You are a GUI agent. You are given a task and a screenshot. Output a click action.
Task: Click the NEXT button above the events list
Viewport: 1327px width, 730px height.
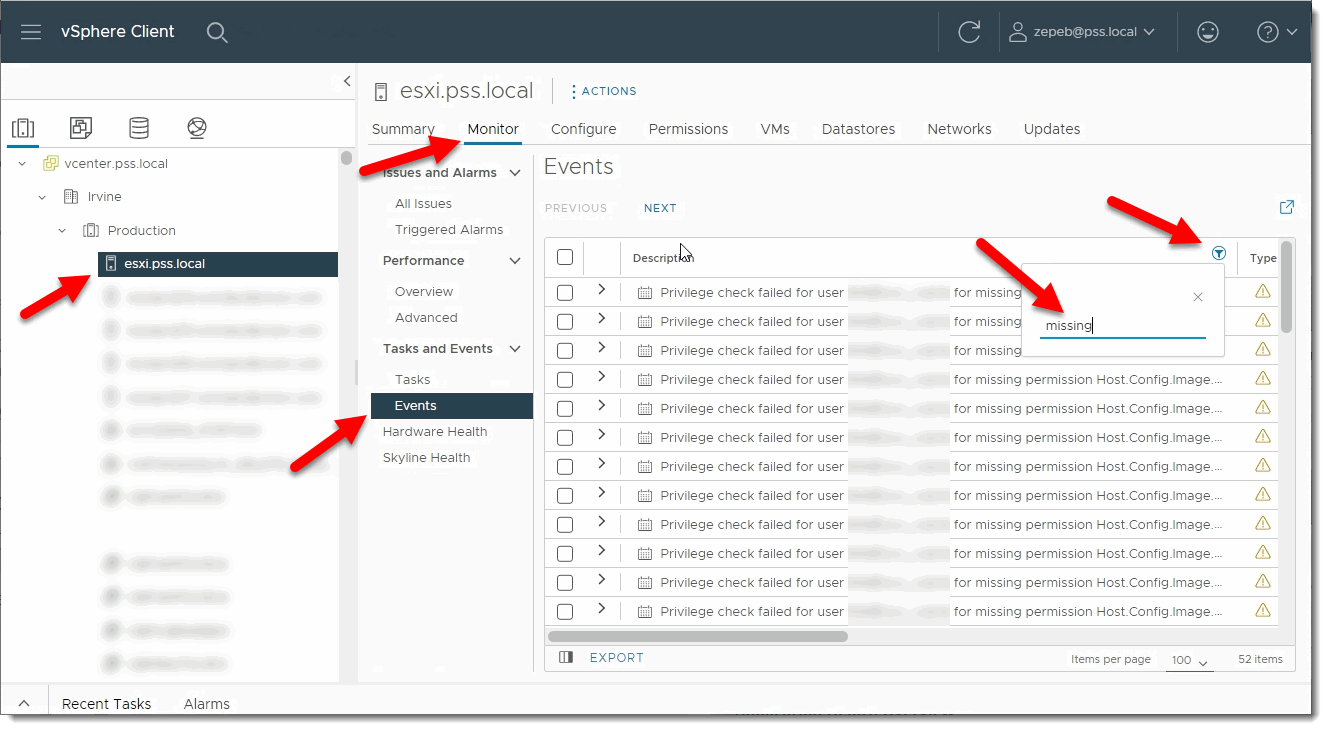pos(660,208)
